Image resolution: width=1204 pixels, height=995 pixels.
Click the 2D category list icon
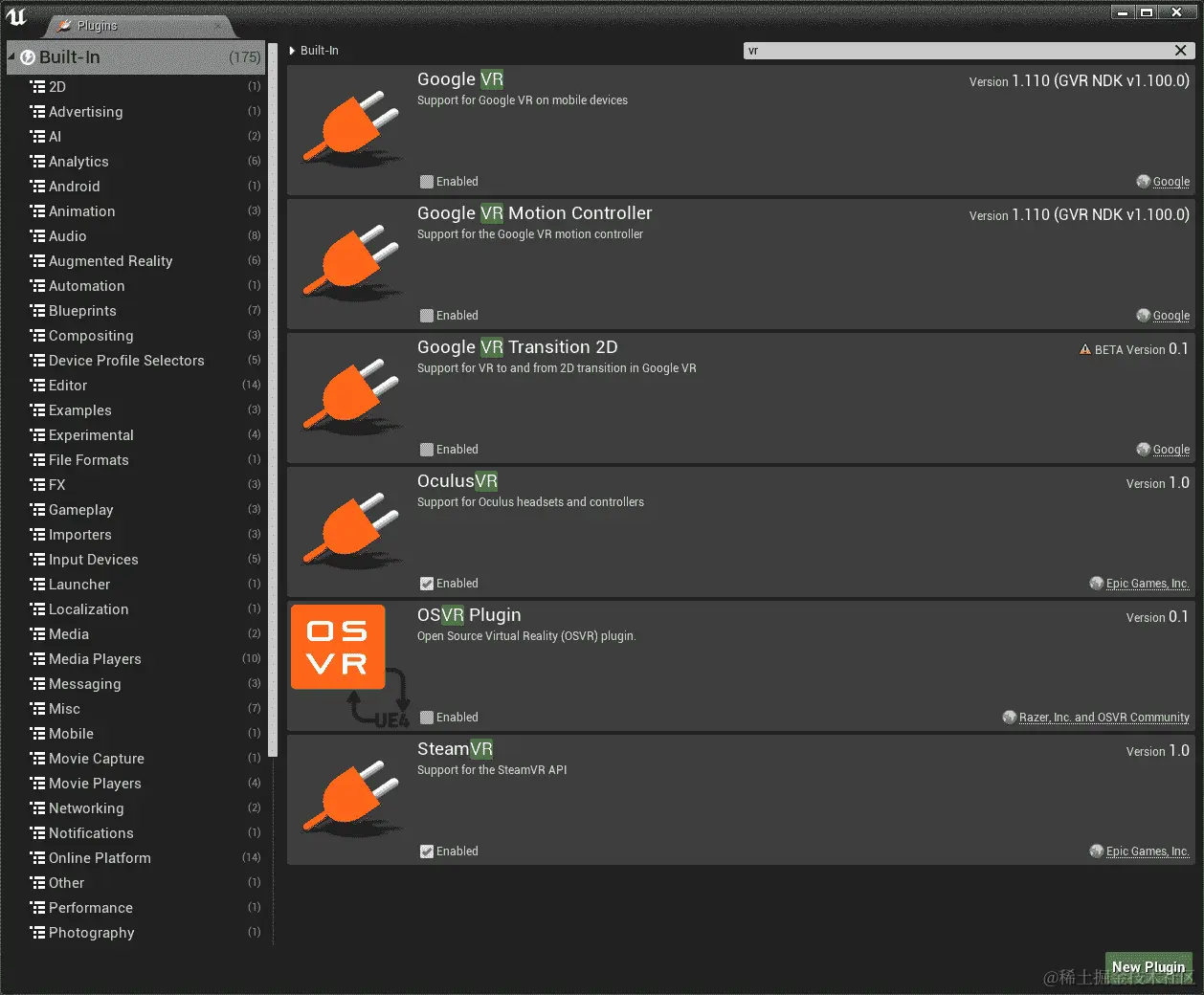pyautogui.click(x=37, y=86)
